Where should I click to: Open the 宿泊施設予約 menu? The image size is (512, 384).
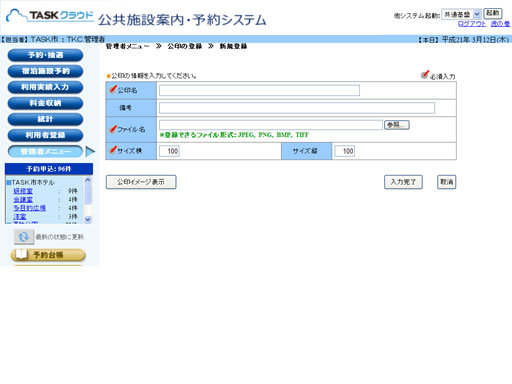45,71
